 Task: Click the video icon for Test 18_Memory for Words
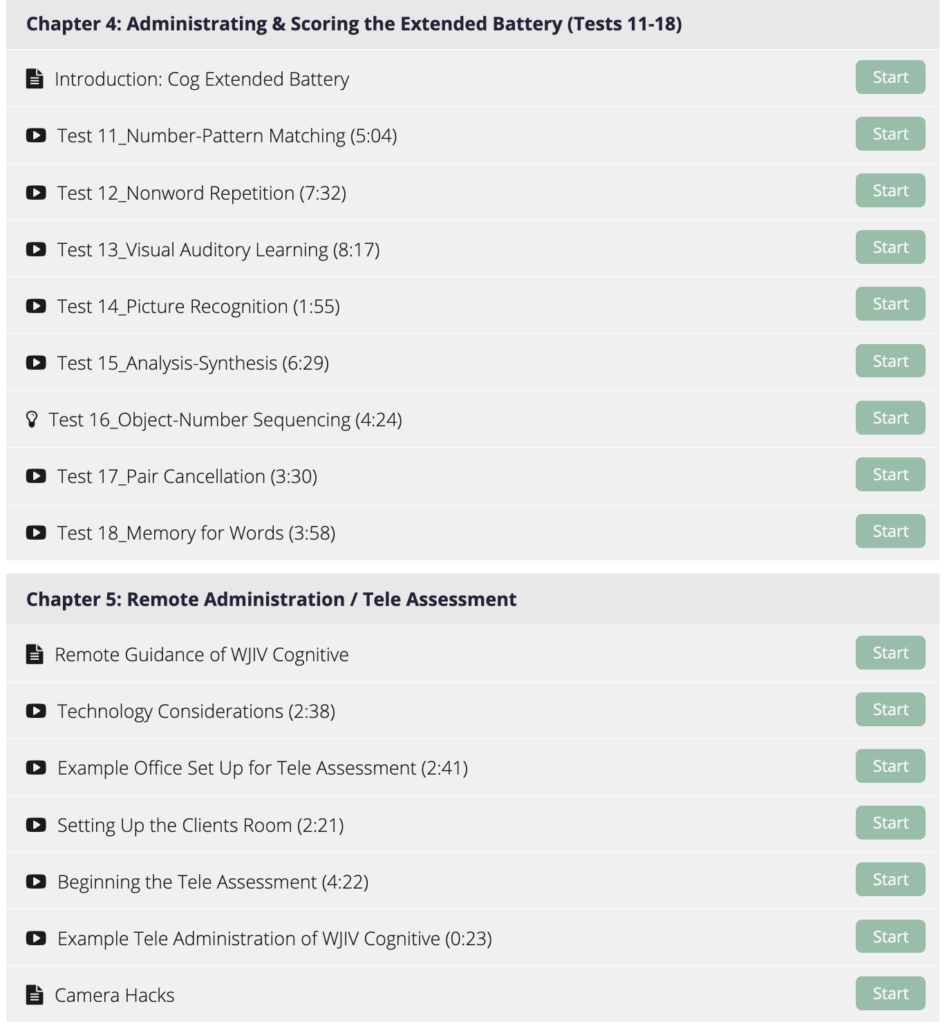[36, 532]
